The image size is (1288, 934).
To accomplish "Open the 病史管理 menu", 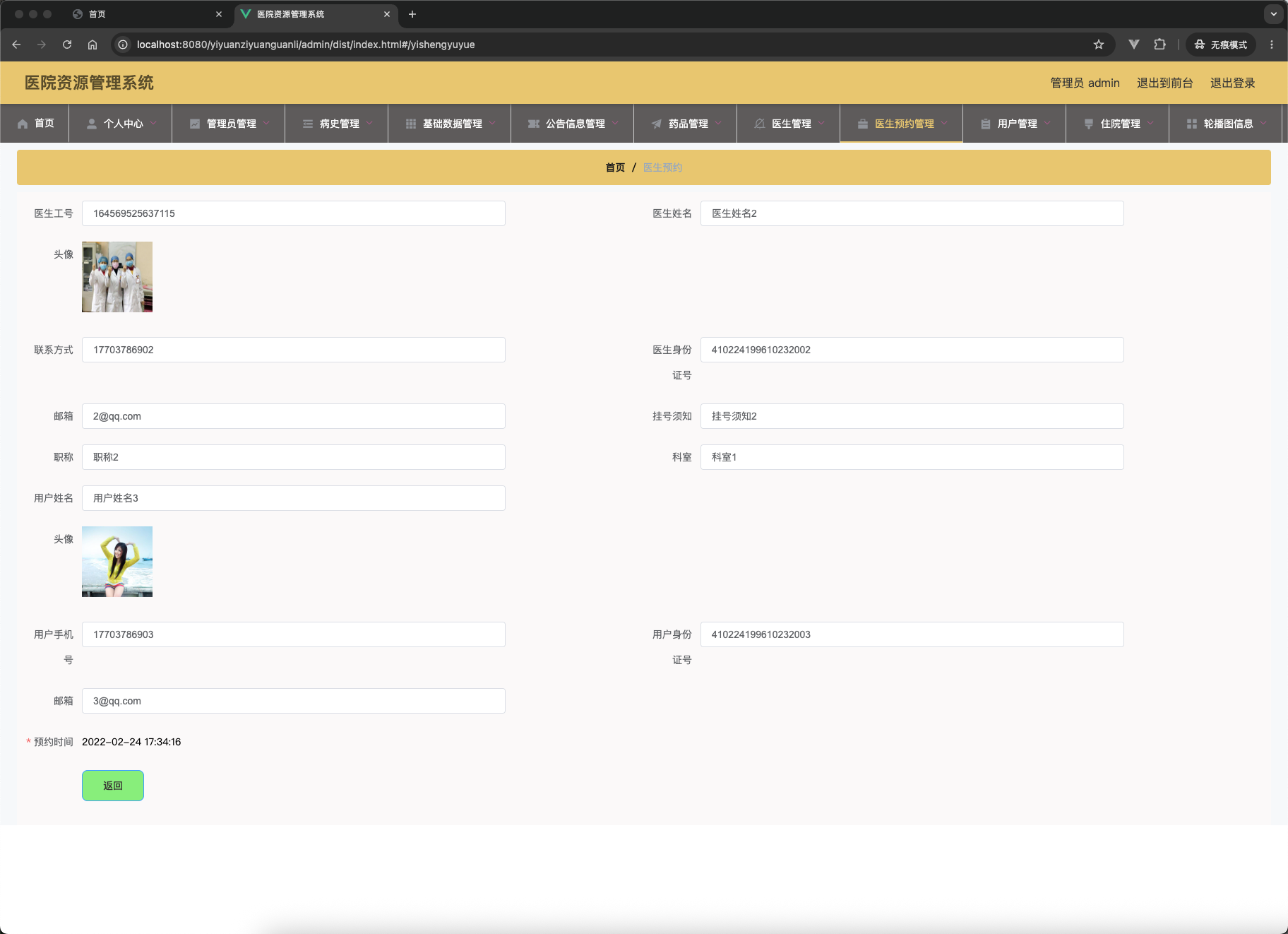I will pos(336,124).
